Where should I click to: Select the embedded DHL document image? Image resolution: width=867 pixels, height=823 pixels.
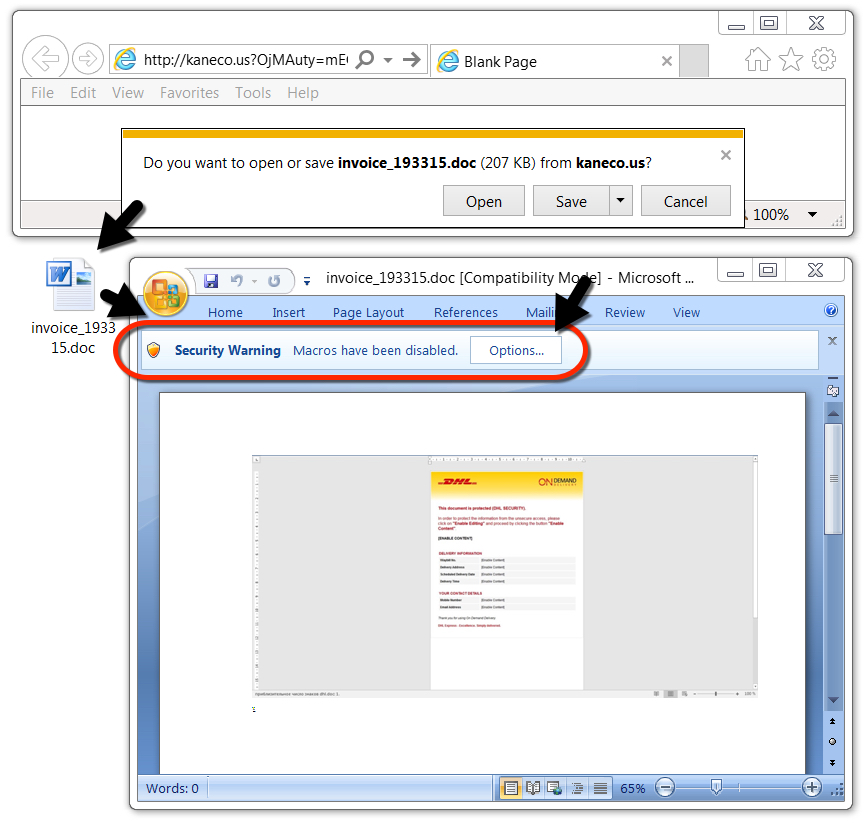pyautogui.click(x=505, y=576)
